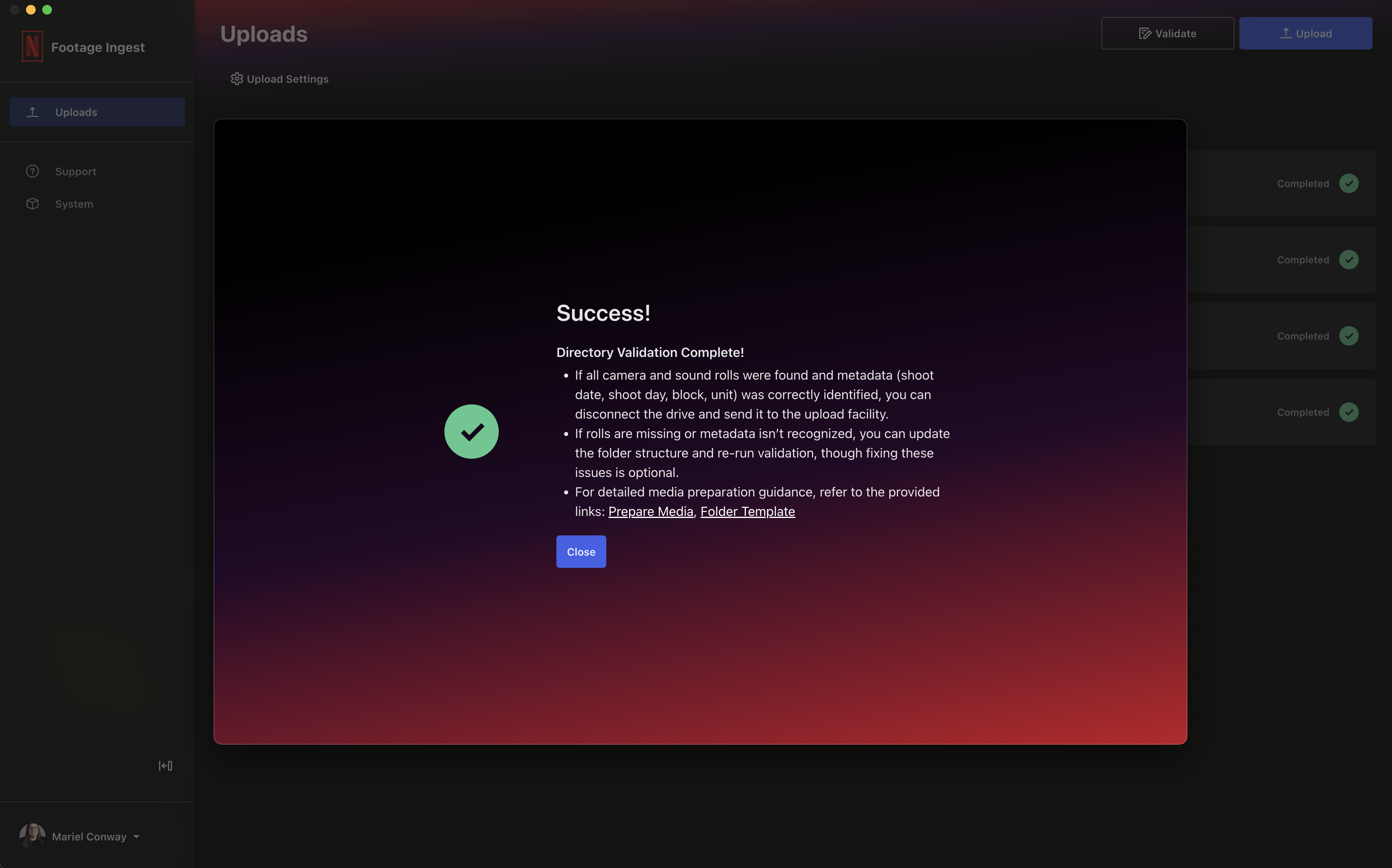Click the Footage Ingest app title
Screen dimensions: 1392x868
(98, 47)
